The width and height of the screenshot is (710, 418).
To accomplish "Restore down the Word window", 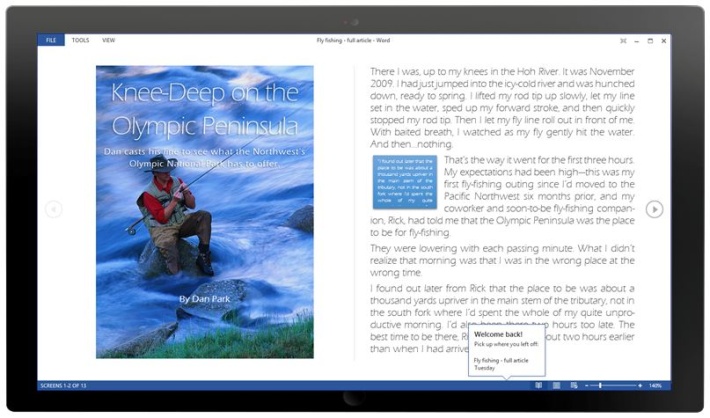I will pos(650,40).
